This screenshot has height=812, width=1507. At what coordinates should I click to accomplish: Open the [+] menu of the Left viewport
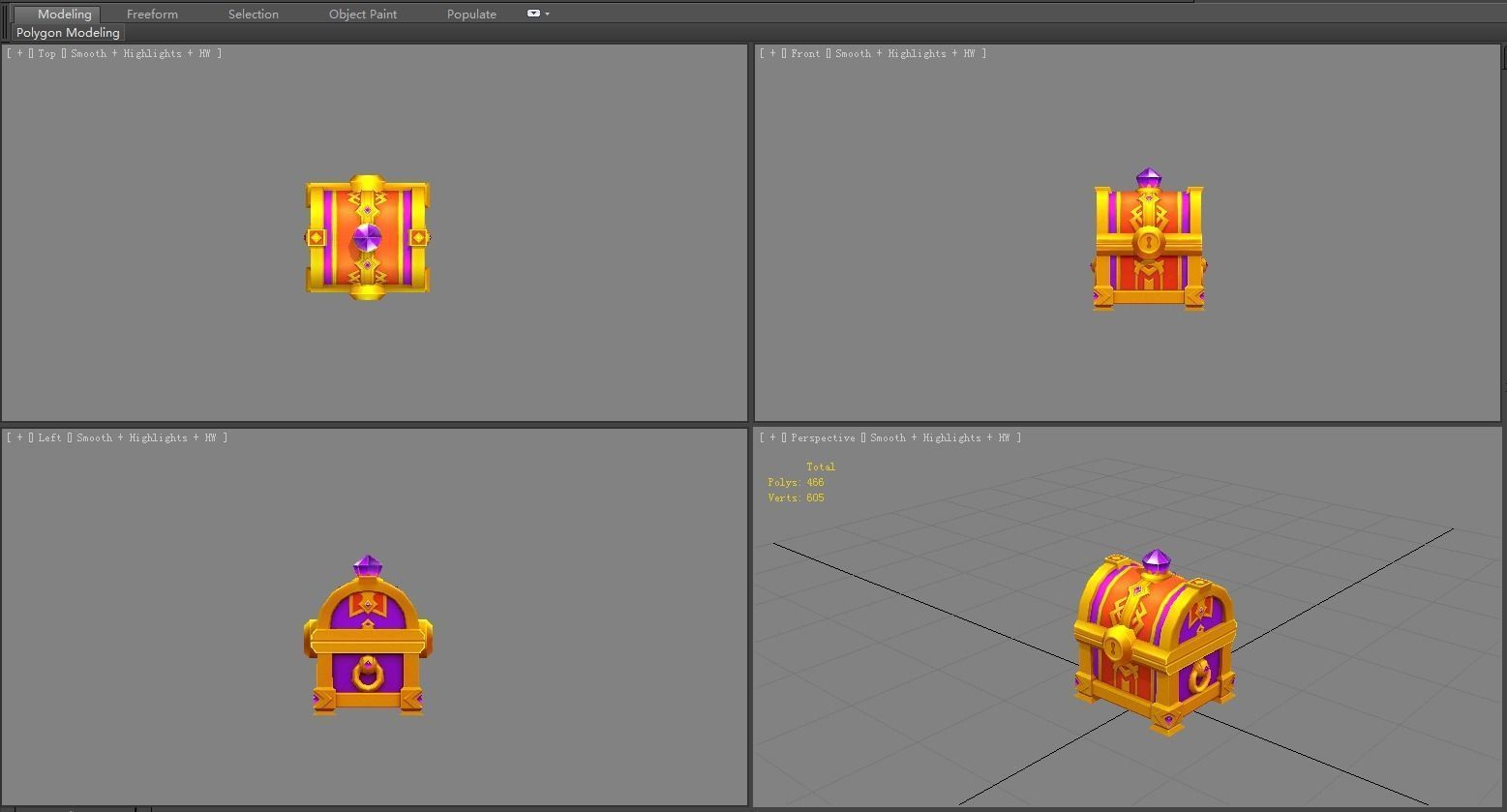tap(19, 437)
